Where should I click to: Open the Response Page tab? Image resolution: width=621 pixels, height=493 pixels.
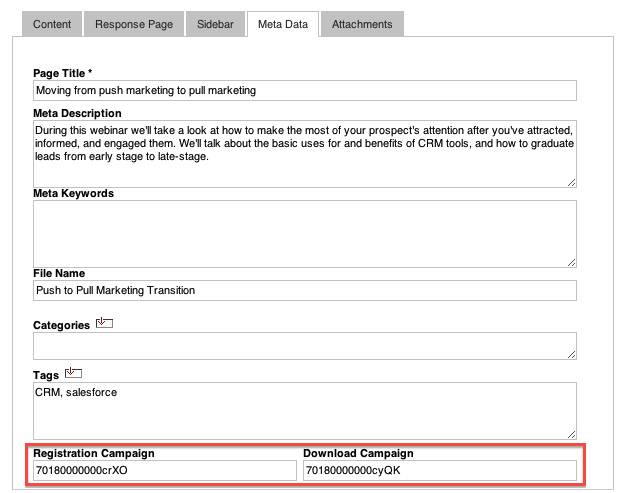coord(134,24)
